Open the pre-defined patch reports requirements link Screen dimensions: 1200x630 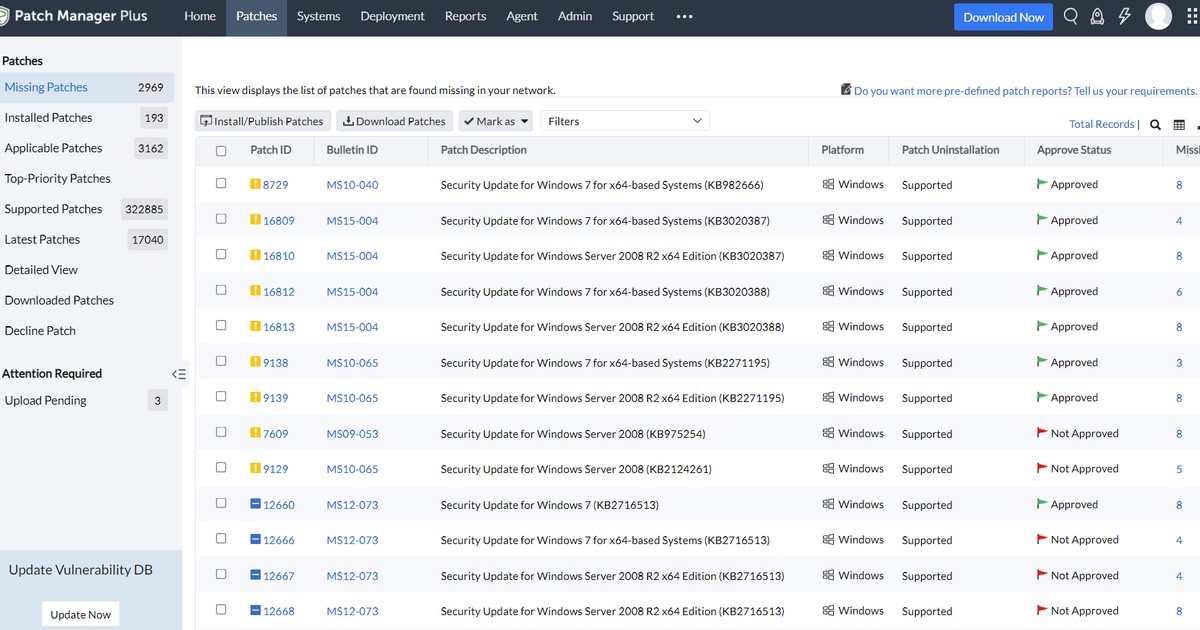tap(1025, 90)
